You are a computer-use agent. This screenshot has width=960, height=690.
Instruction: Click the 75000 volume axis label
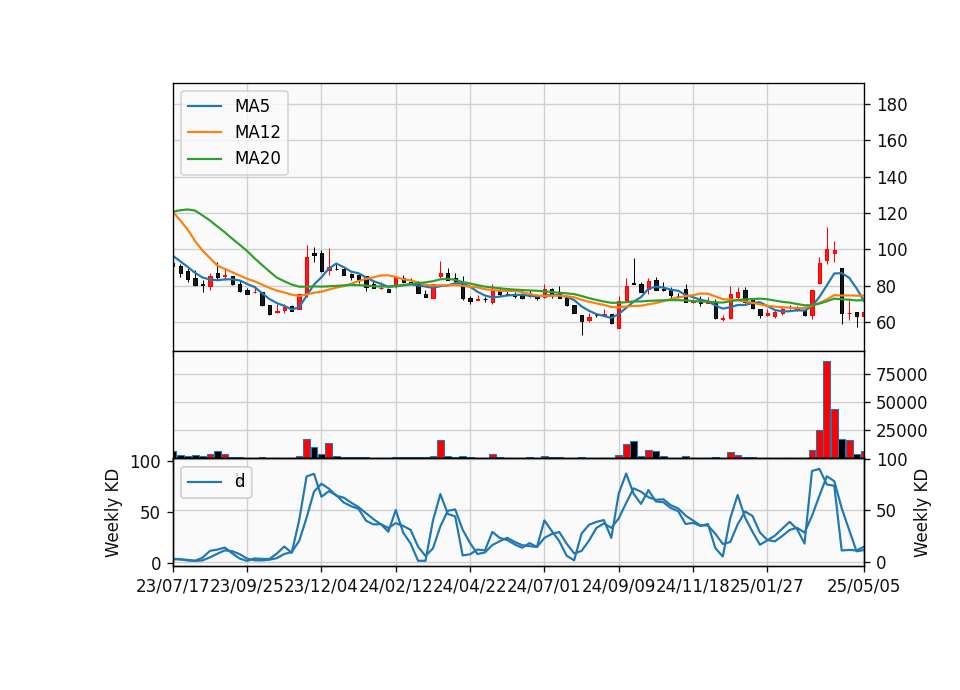902,375
